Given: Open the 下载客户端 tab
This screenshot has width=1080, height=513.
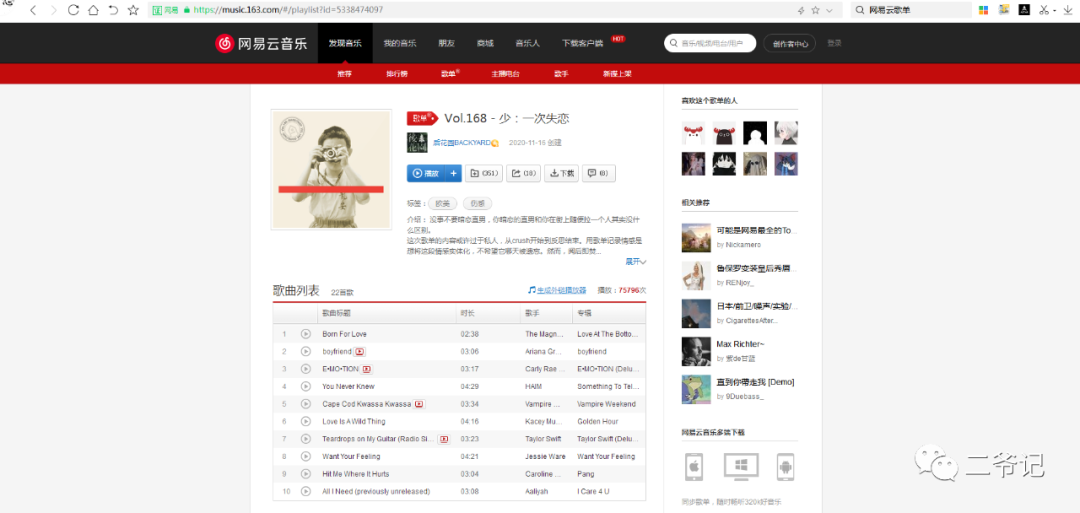Looking at the screenshot, I should tap(583, 43).
